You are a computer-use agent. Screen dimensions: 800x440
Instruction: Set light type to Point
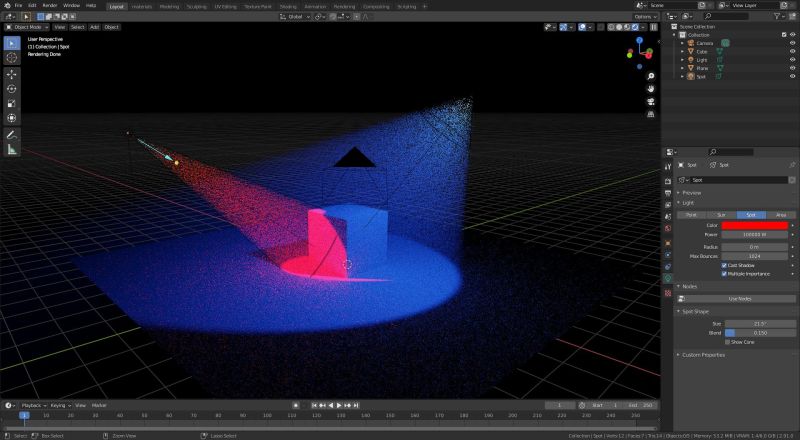[x=691, y=215]
